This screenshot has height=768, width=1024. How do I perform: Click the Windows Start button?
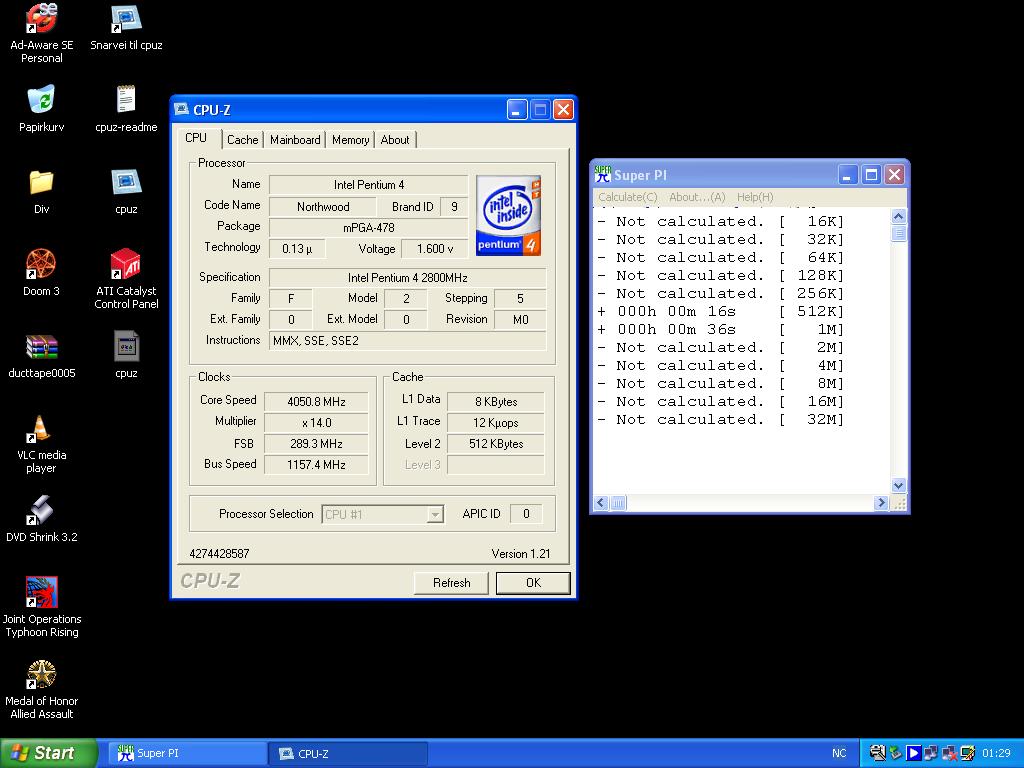tap(48, 753)
